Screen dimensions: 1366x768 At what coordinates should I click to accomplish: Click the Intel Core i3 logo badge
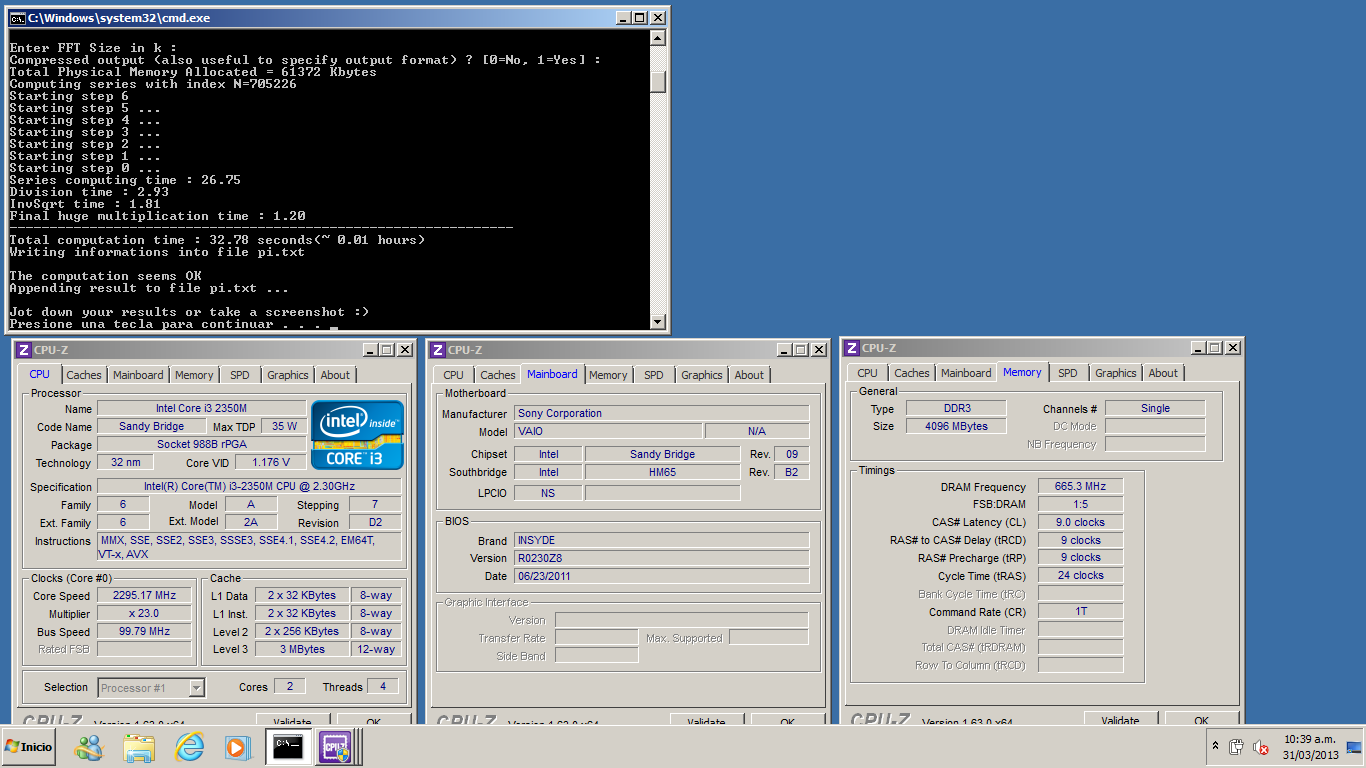(x=357, y=435)
